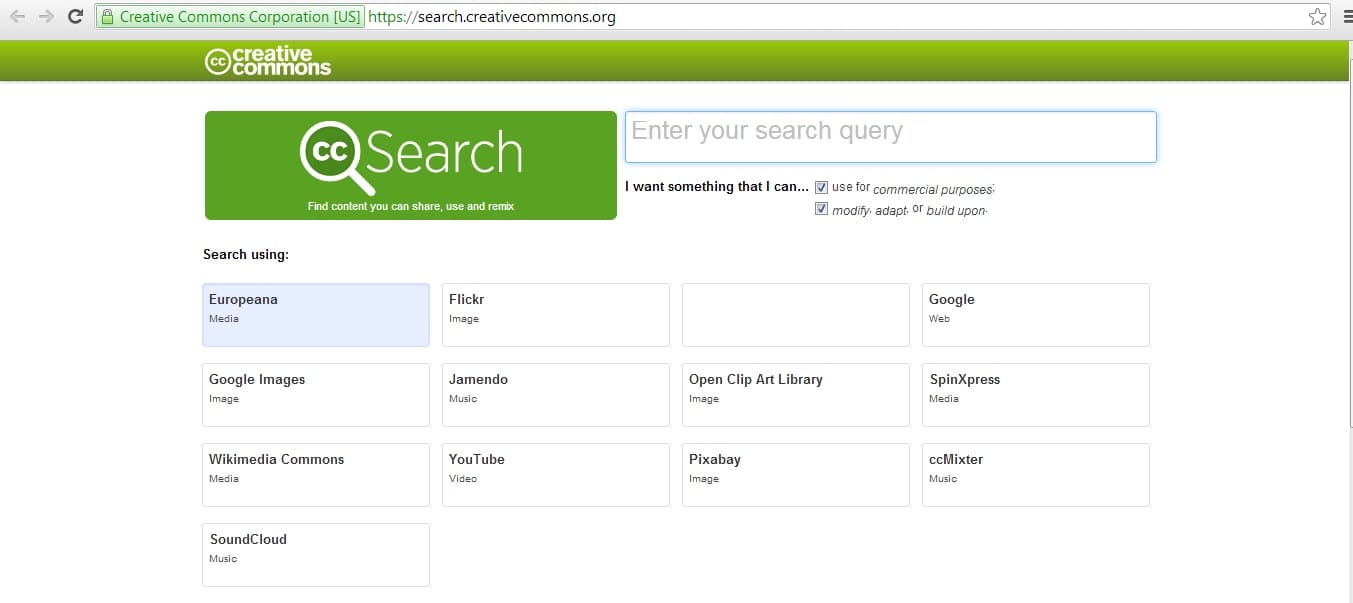This screenshot has height=603, width=1353.
Task: Click the "build upon" text label
Action: click(957, 211)
